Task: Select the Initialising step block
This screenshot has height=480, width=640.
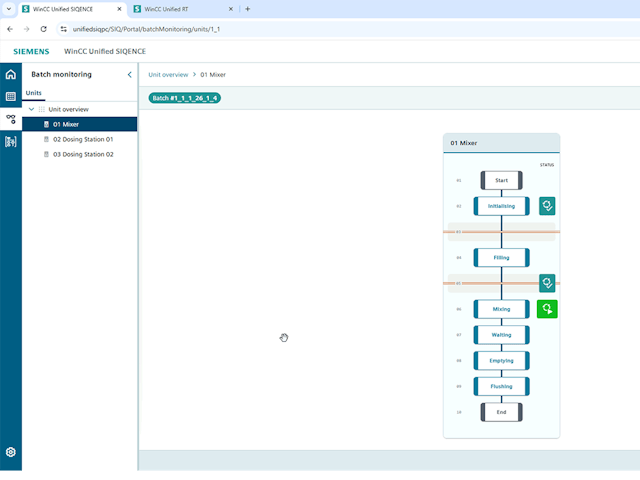Action: [501, 206]
